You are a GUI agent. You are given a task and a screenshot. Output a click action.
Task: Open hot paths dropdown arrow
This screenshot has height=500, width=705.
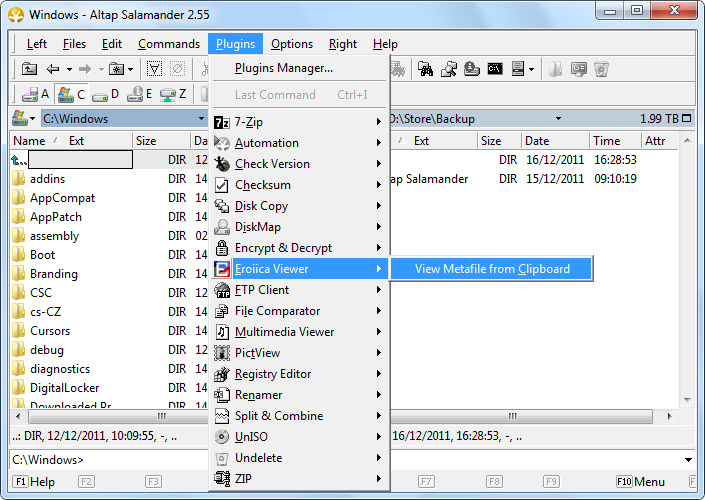[x=130, y=69]
